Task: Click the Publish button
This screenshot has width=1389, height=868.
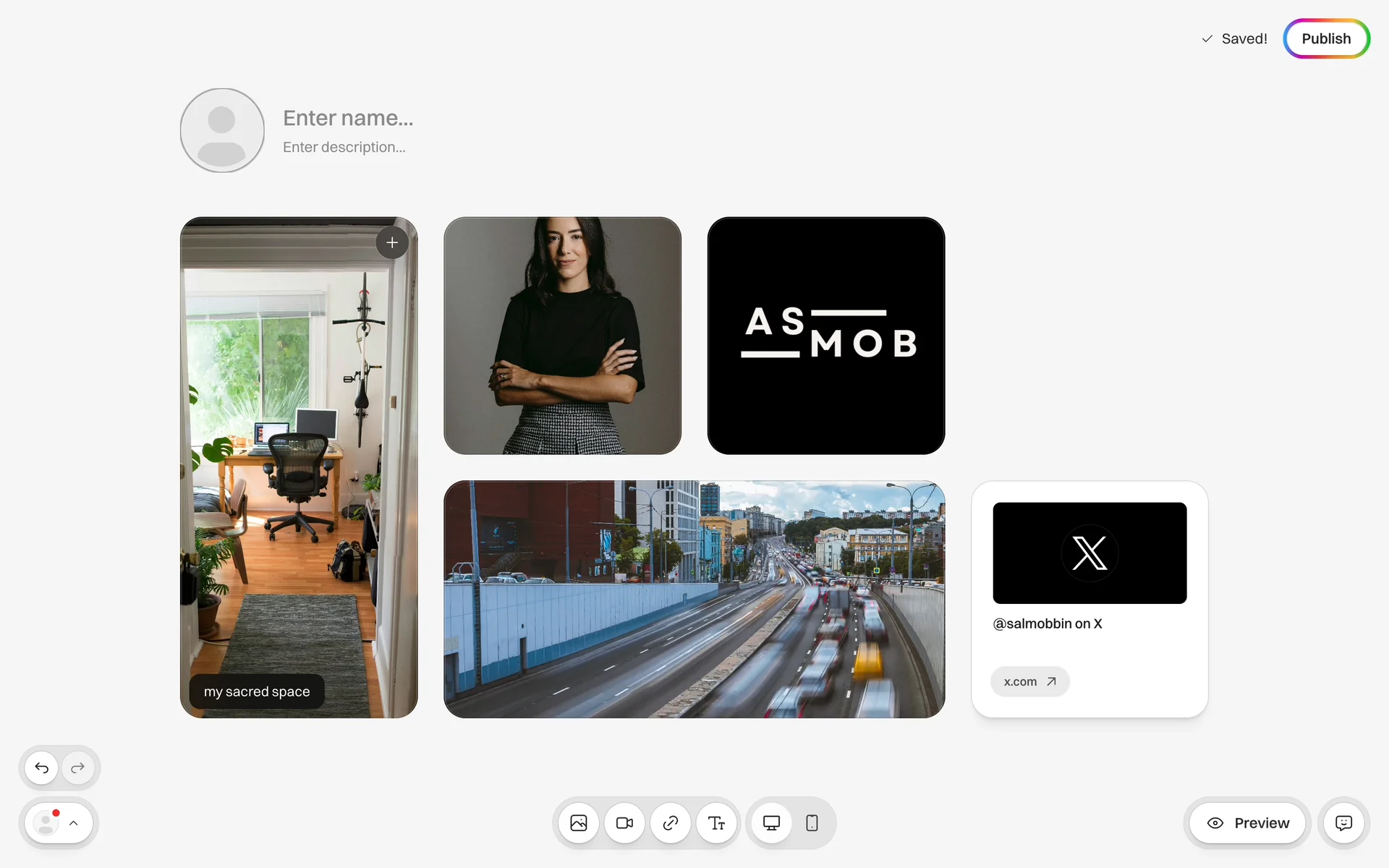Action: click(1325, 38)
